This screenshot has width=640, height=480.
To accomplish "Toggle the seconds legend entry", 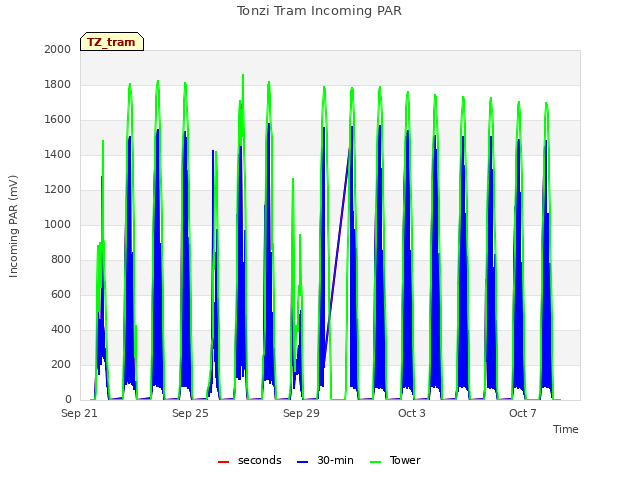I will click(x=249, y=460).
